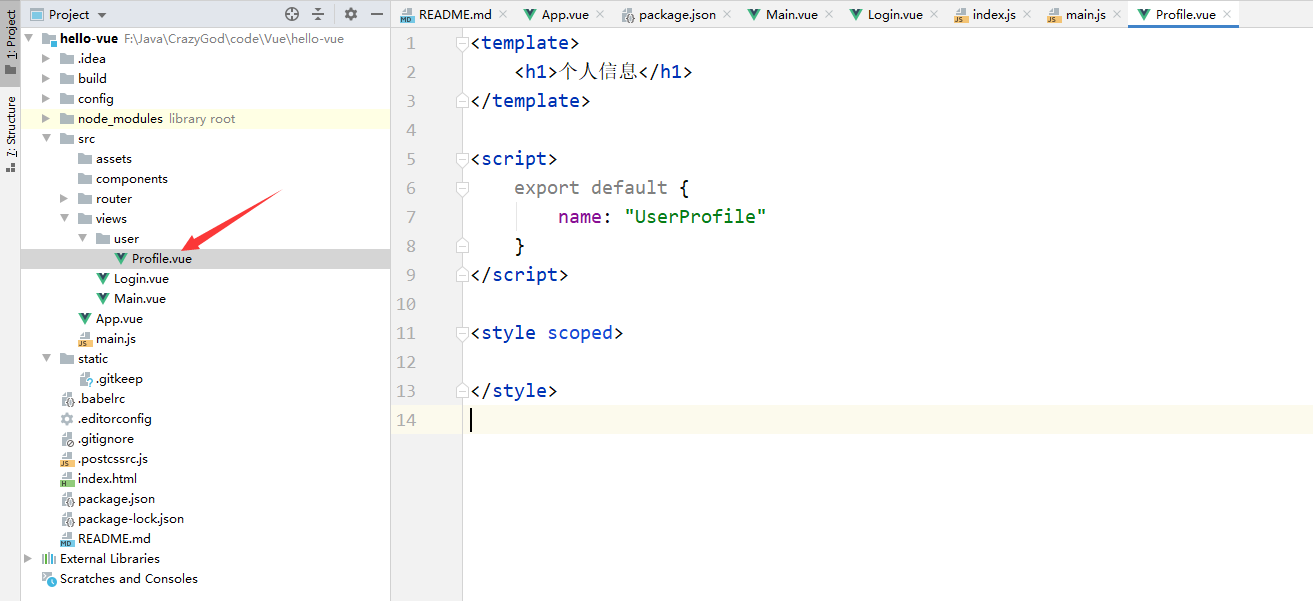Close the App.vue tab
Screen dimensions: 1313x601
coord(600,14)
